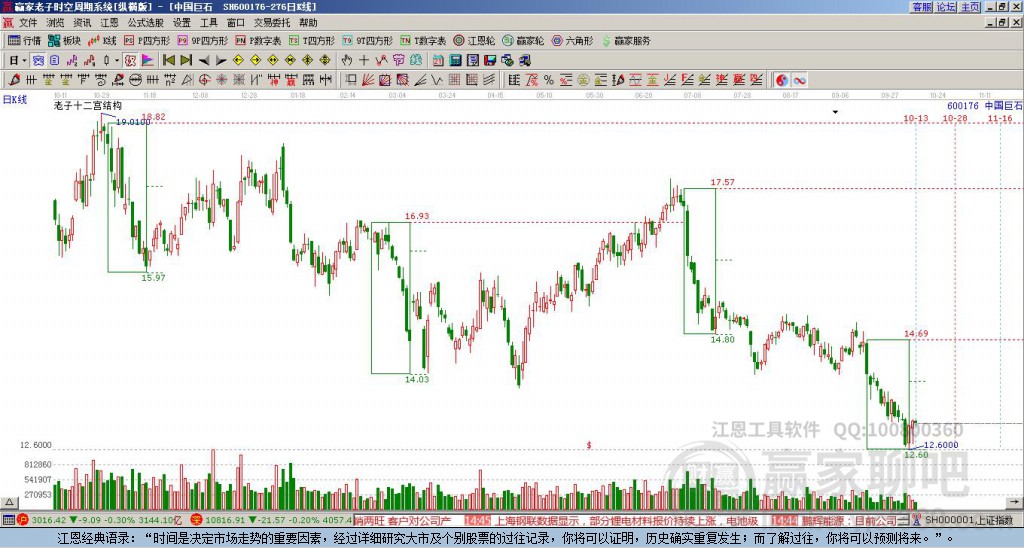1024x548 pixels.
Task: Save chart with the floppy icon
Action: point(490,61)
